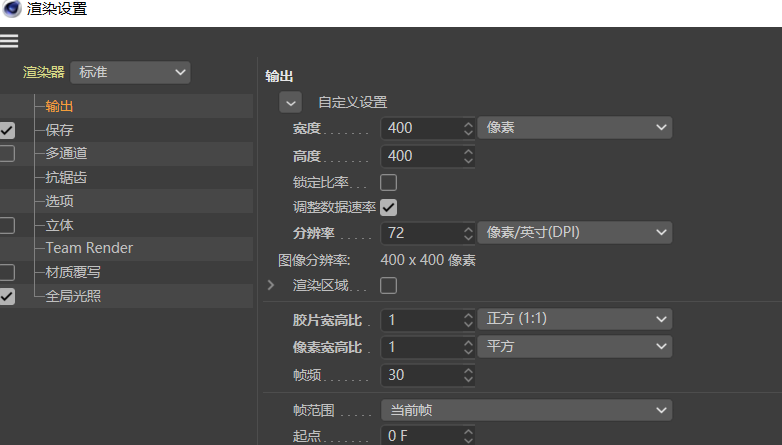This screenshot has width=782, height=445.
Task: Click the hamburger menu icon
Action: 9,41
